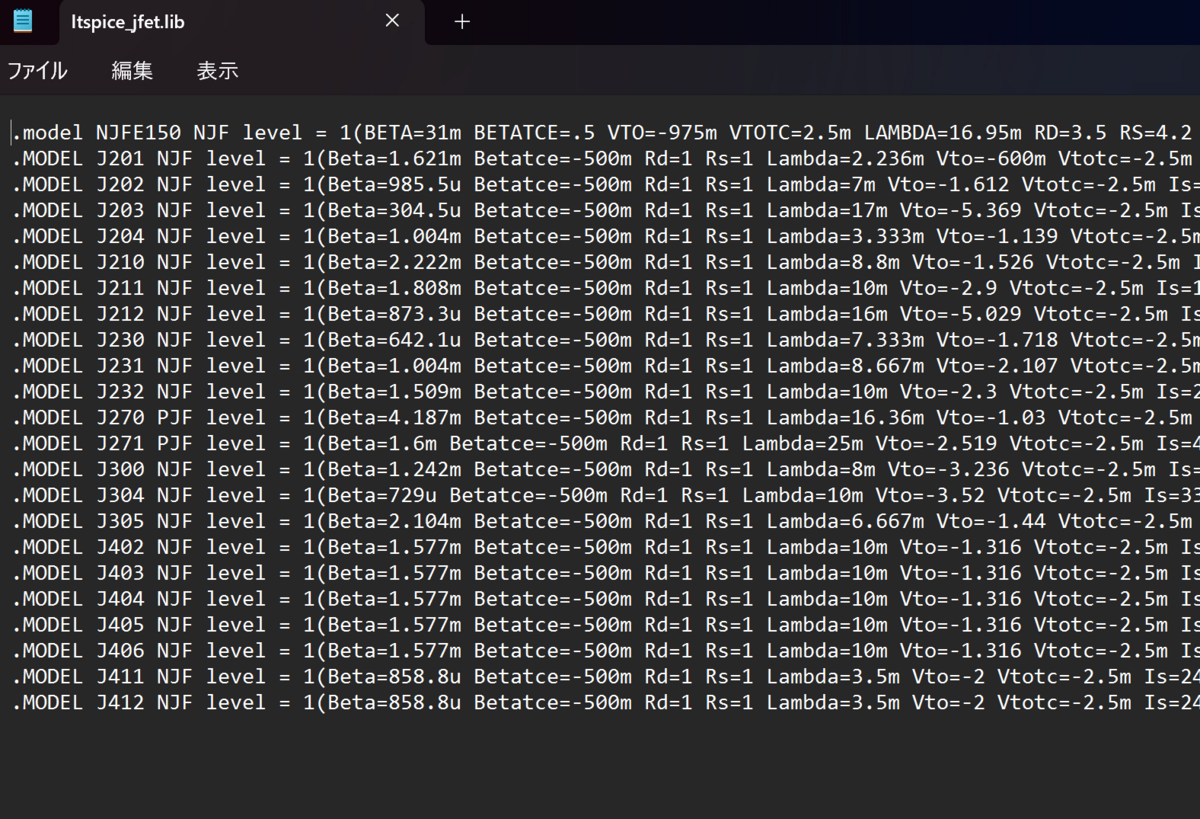Click the J304 model name
Screen dimensions: 1200x819
pos(120,496)
